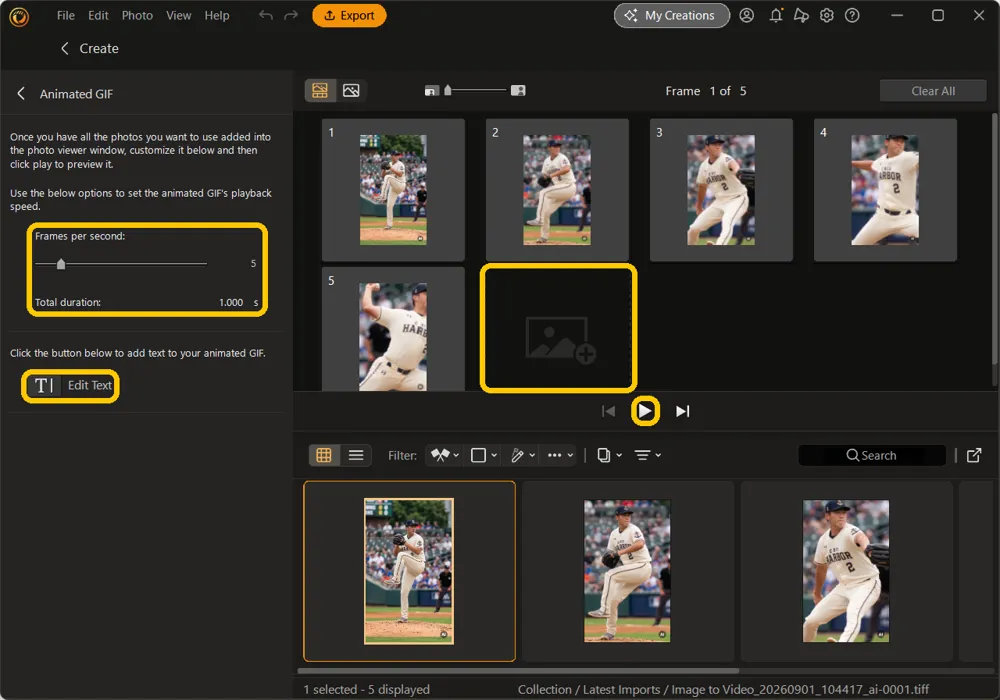1000x700 pixels.
Task: Select the first browser photo thumbnail
Action: click(409, 571)
